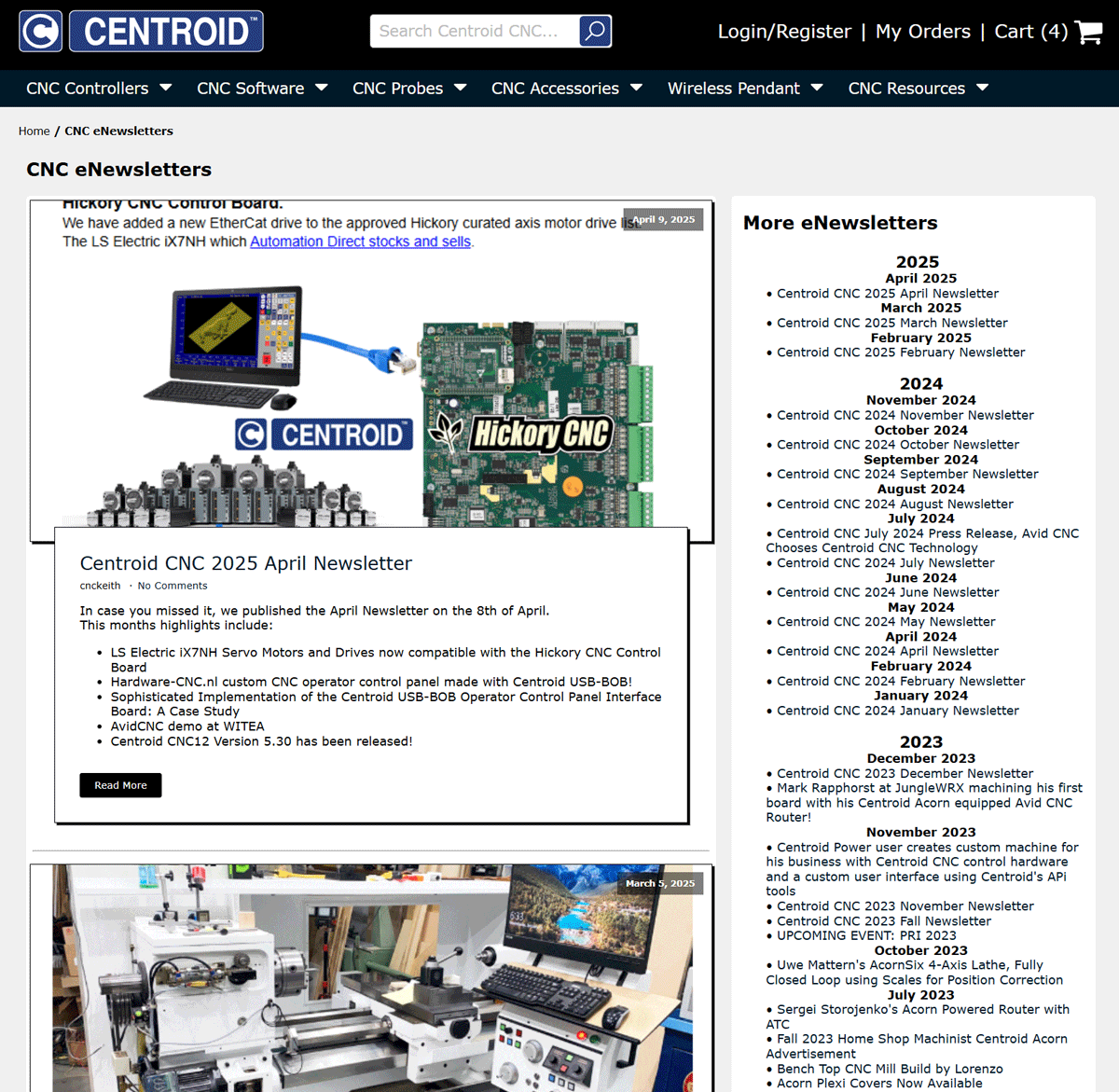Image resolution: width=1119 pixels, height=1092 pixels.
Task: Open Uwe Mattern's AcornSix 4-Axis Lathe link
Action: point(915,973)
